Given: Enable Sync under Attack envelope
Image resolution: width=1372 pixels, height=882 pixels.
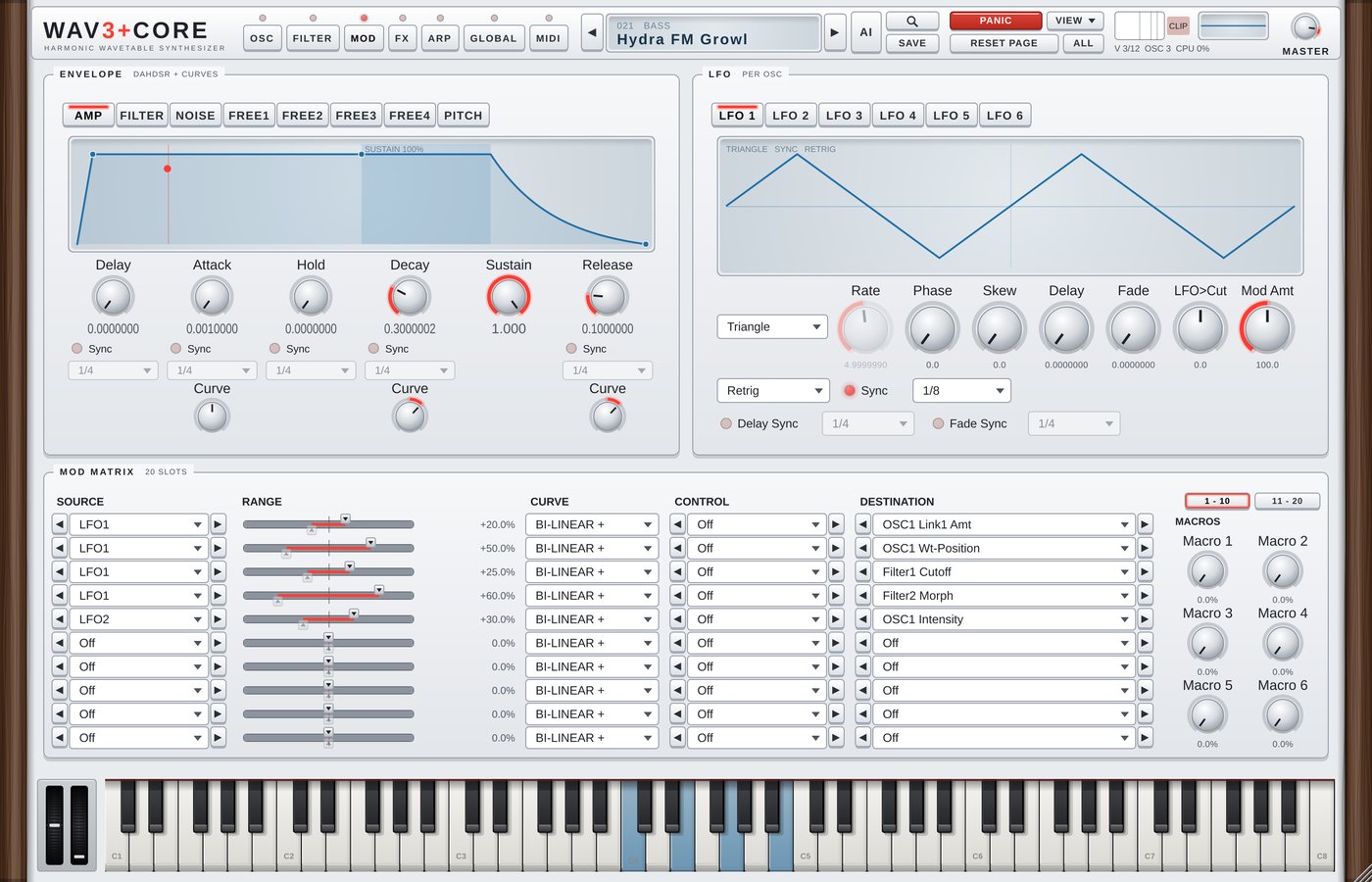Looking at the screenshot, I should point(176,349).
